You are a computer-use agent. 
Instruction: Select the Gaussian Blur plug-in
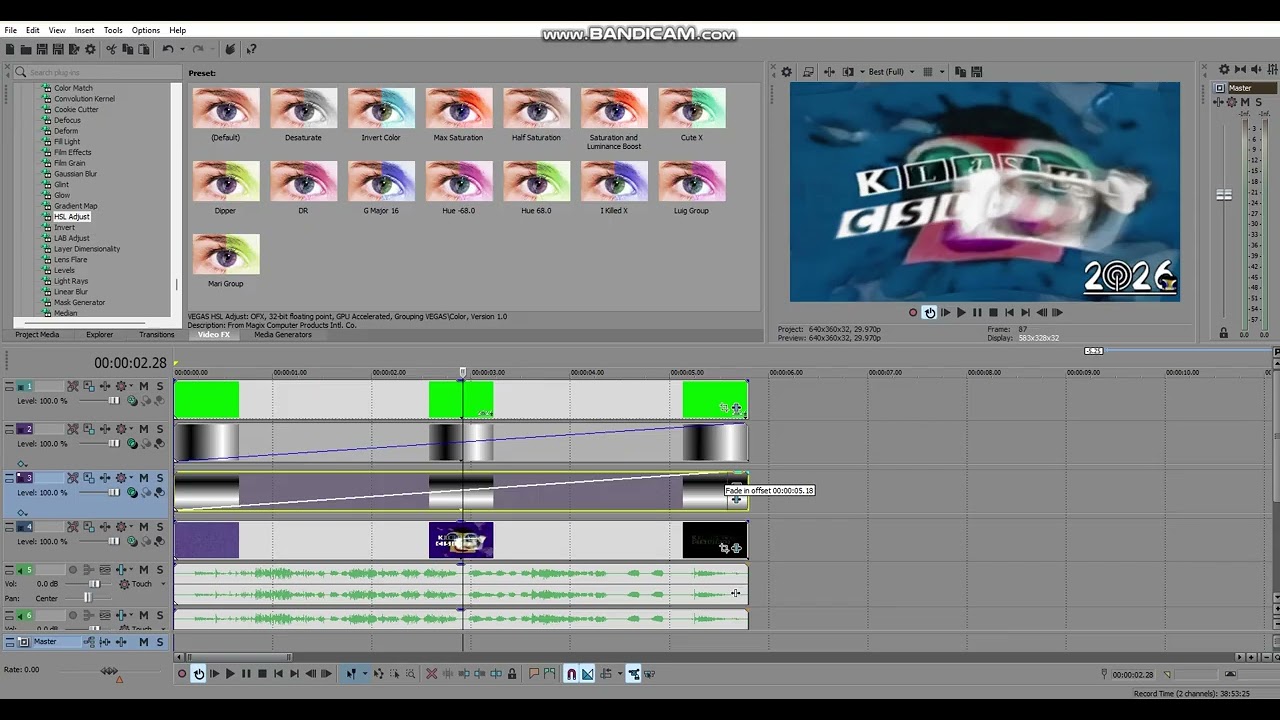pos(75,174)
